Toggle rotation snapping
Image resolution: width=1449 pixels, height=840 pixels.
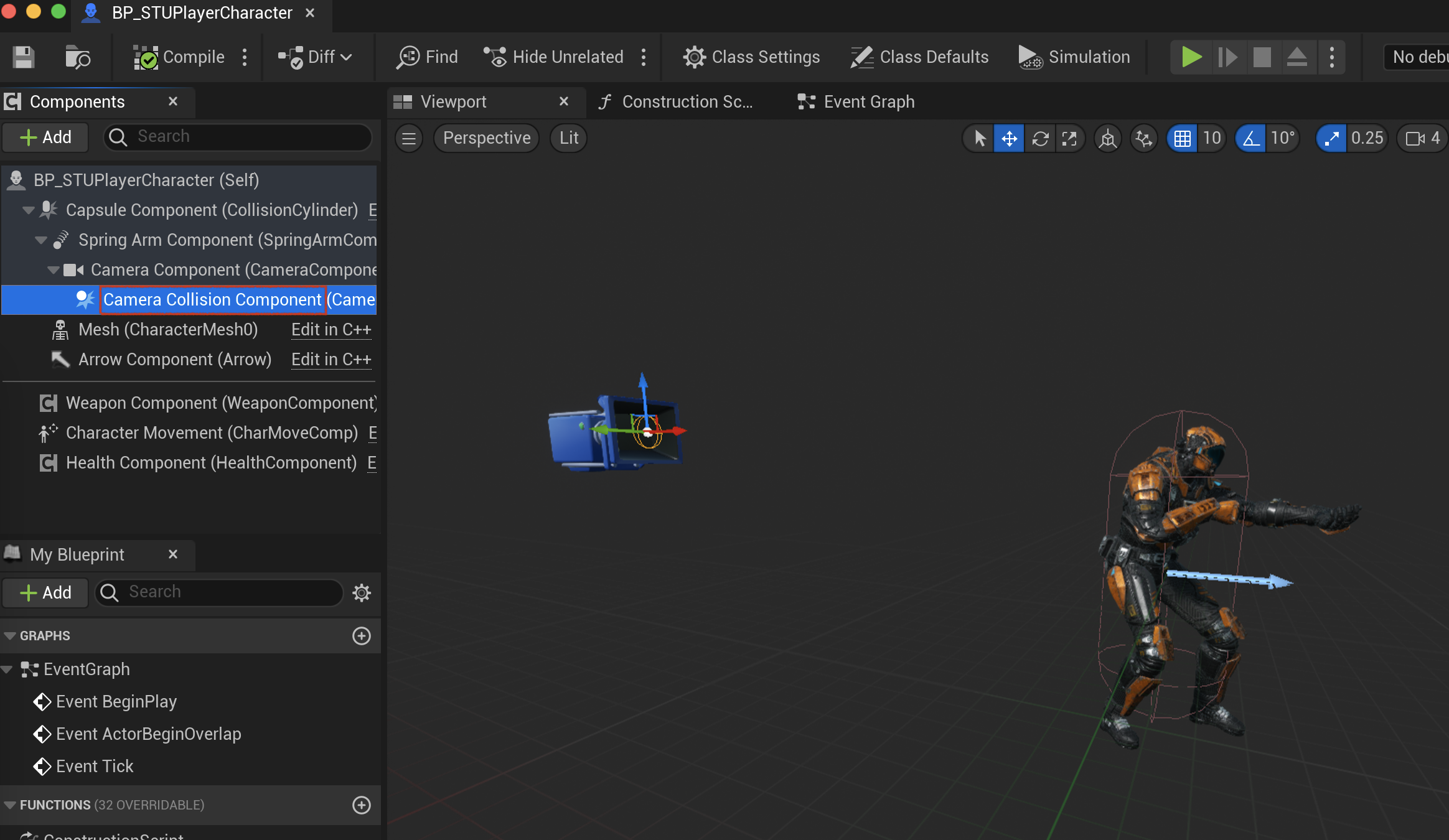point(1251,138)
